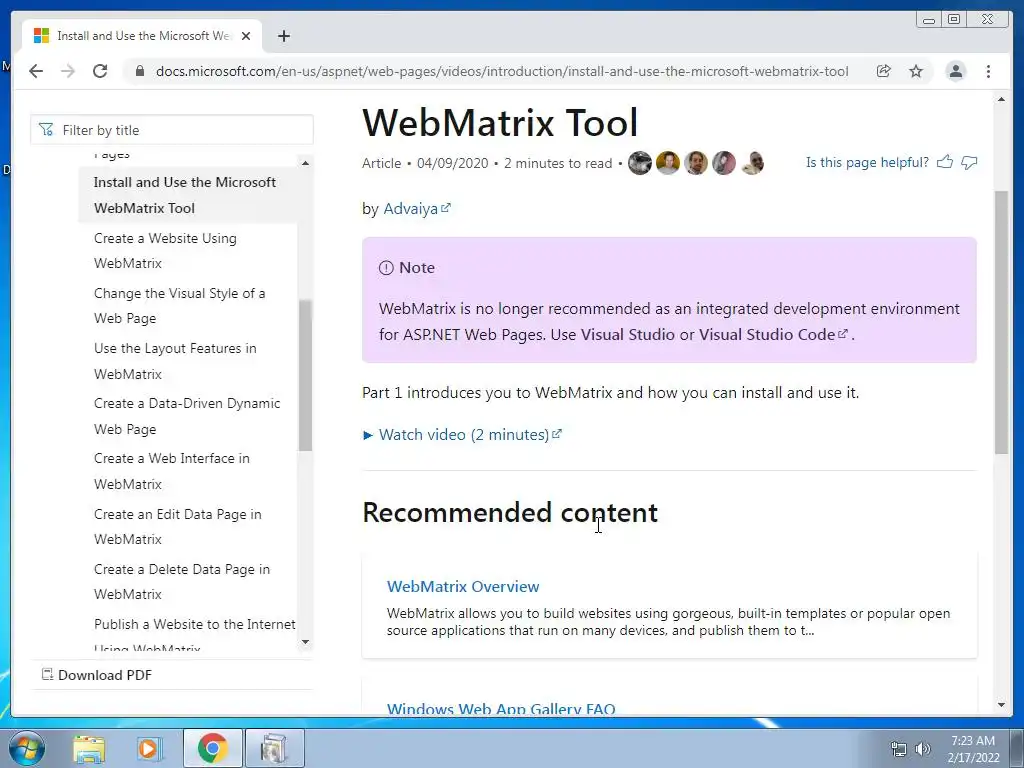This screenshot has height=768, width=1024.
Task: Open the Windows Media Player taskbar icon
Action: pyautogui.click(x=150, y=748)
